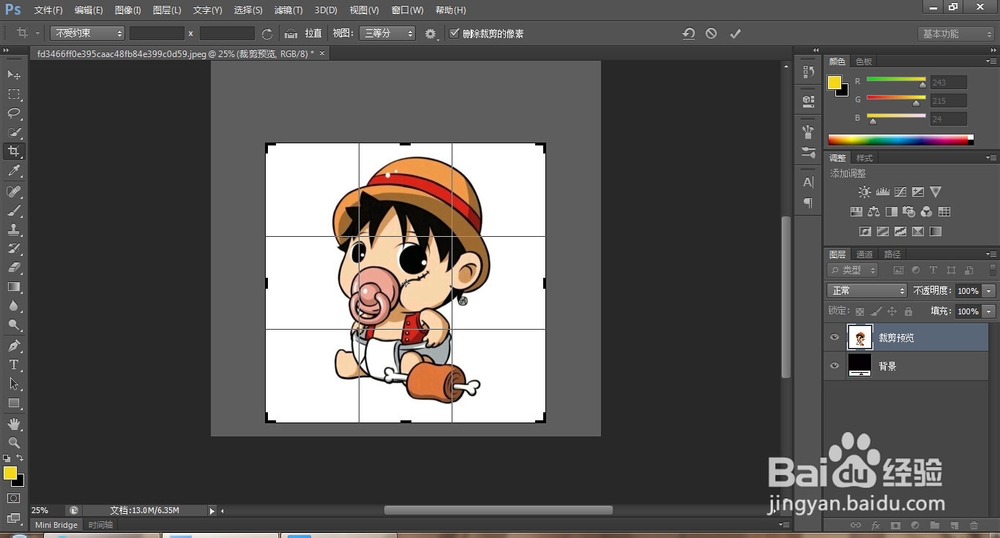Image resolution: width=1000 pixels, height=538 pixels.
Task: Select the Lasso tool
Action: coord(13,113)
